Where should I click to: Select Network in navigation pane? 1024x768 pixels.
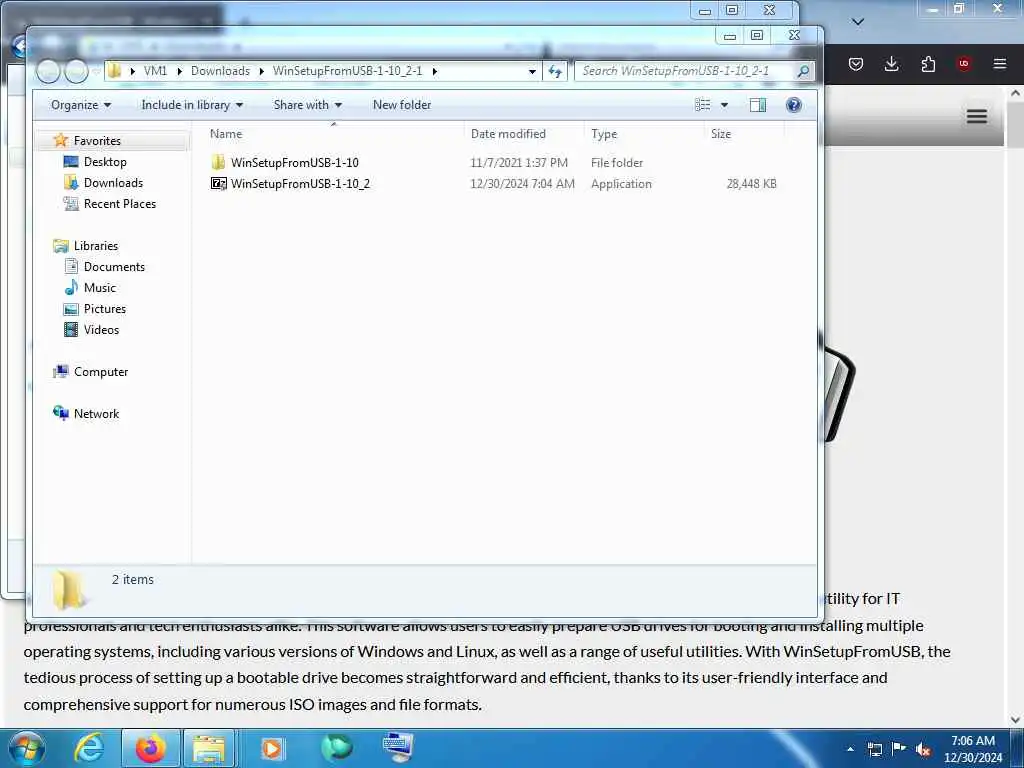point(96,413)
